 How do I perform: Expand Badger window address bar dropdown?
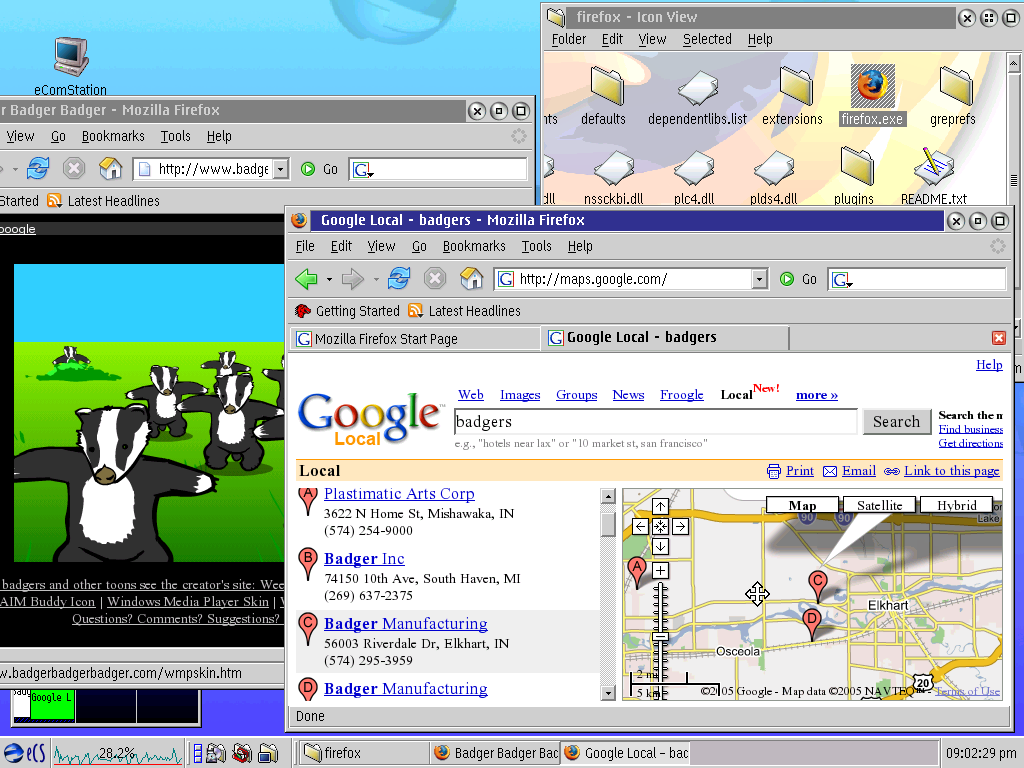(280, 169)
